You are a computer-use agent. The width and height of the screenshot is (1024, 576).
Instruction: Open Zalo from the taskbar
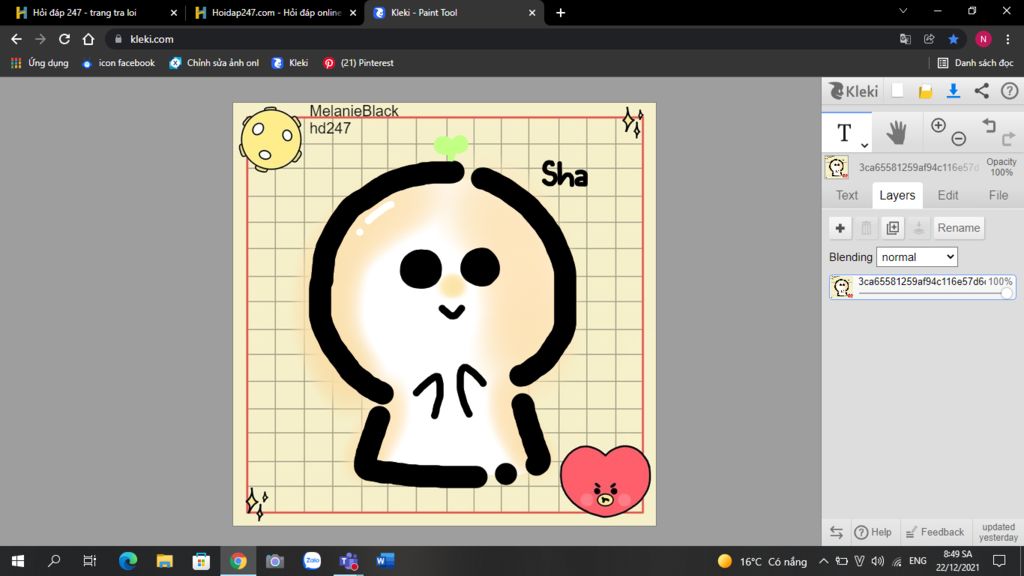click(312, 561)
